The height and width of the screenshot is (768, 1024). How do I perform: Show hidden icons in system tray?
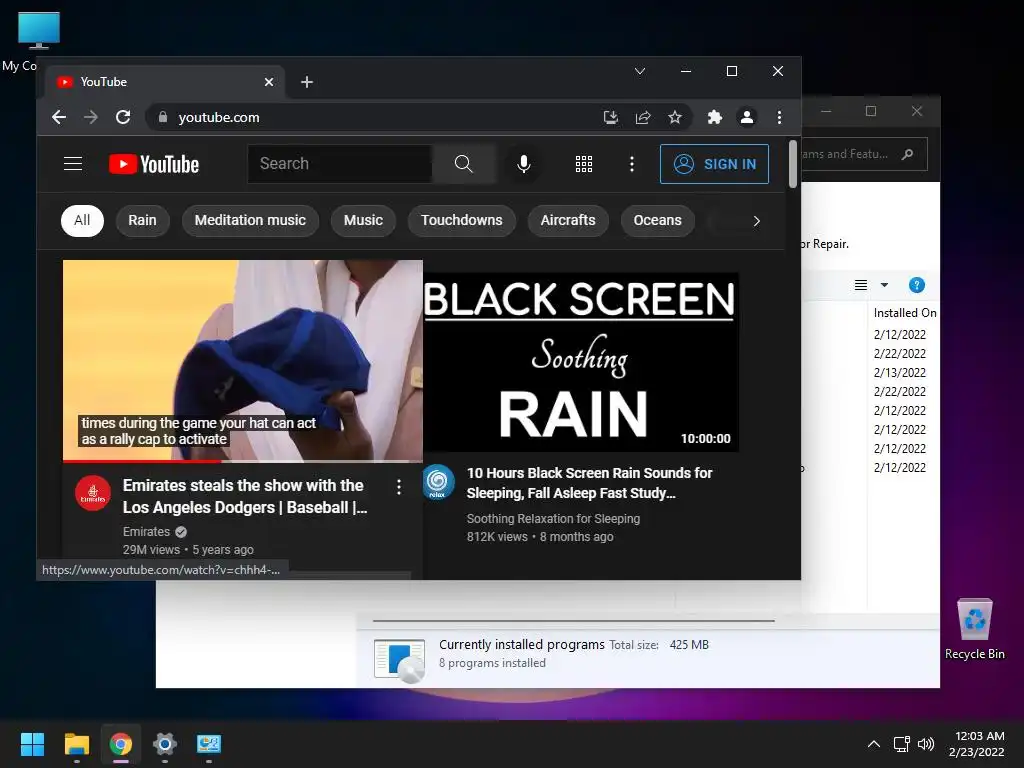874,744
